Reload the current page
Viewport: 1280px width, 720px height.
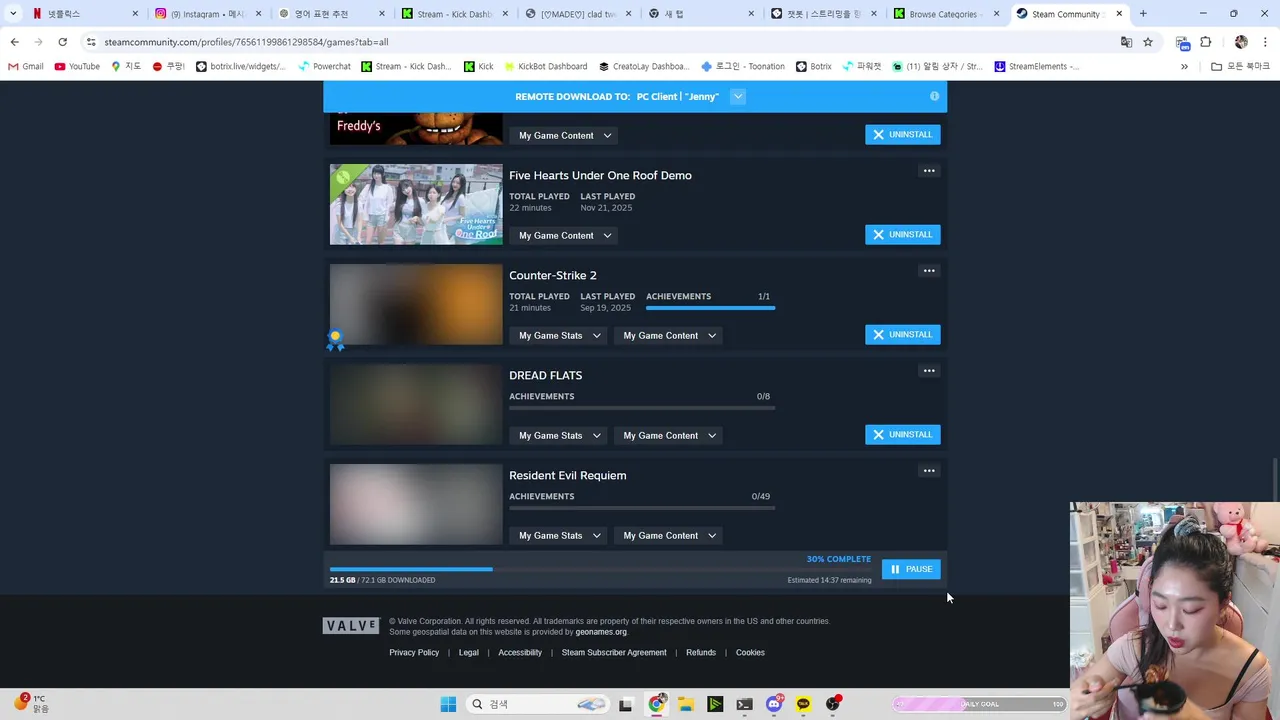pyautogui.click(x=62, y=42)
